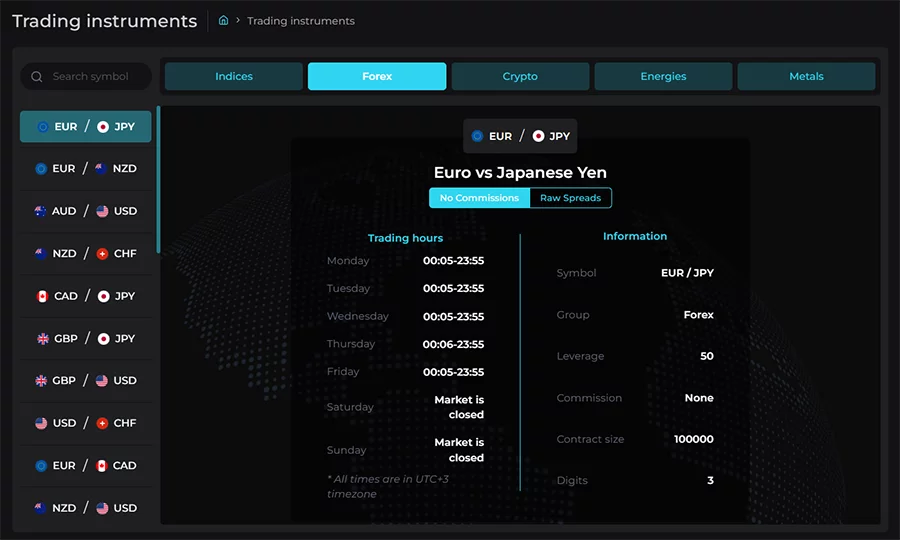Screen dimensions: 900x540
Task: Click the Canadian flag in EUR / CAD row
Action: (102, 465)
